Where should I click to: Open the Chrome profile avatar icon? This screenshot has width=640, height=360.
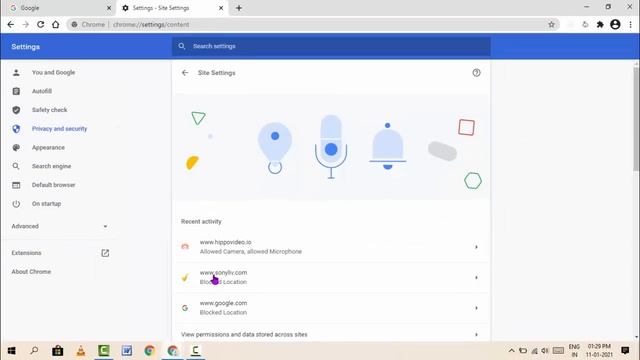(x=615, y=24)
